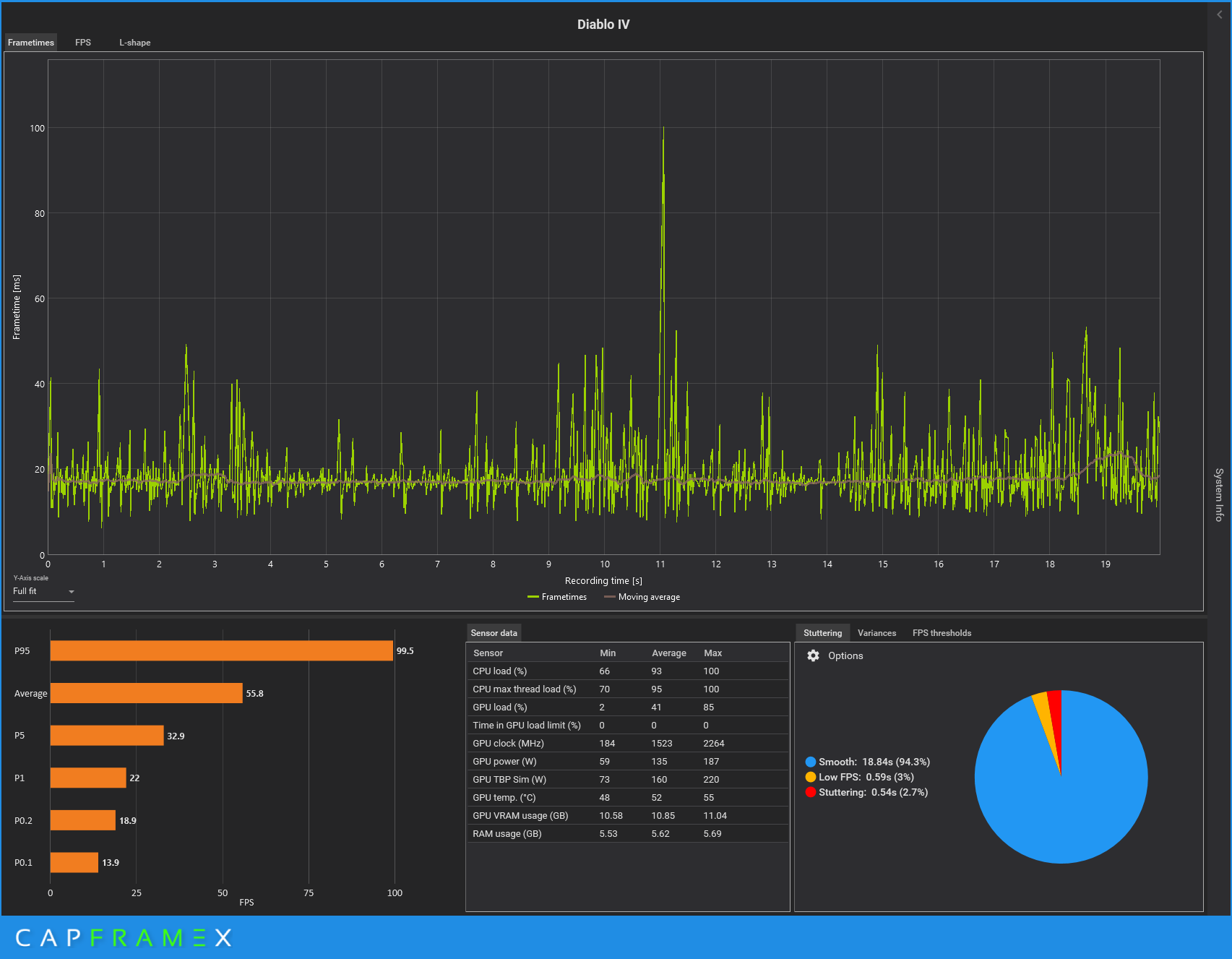This screenshot has width=1232, height=959.
Task: Click the 55.8 value label beside Average
Action: [x=254, y=693]
